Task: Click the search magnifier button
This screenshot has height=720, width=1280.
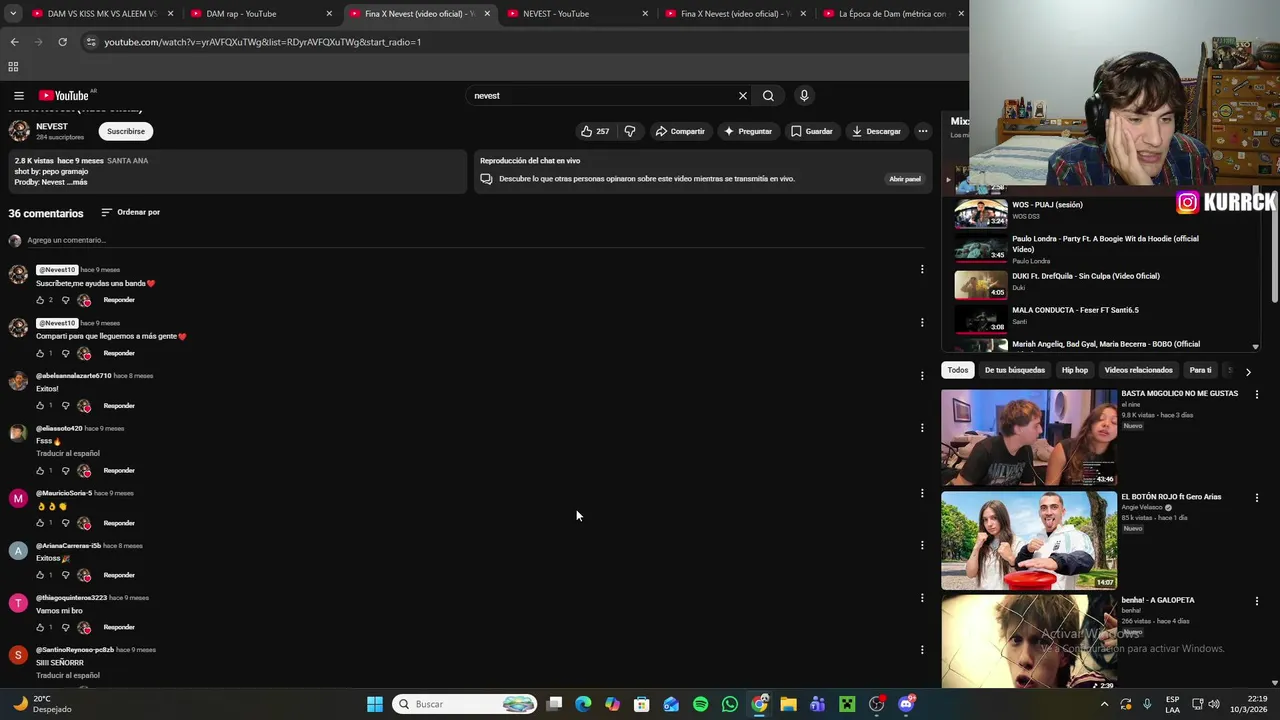Action: (768, 96)
